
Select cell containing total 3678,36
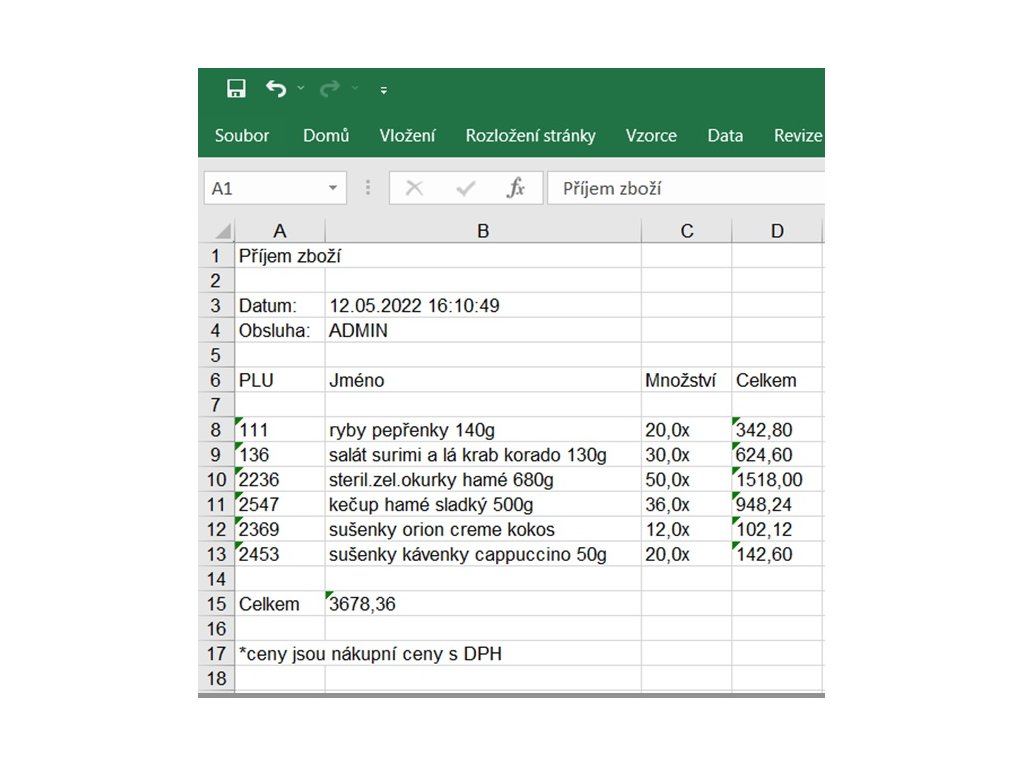482,604
